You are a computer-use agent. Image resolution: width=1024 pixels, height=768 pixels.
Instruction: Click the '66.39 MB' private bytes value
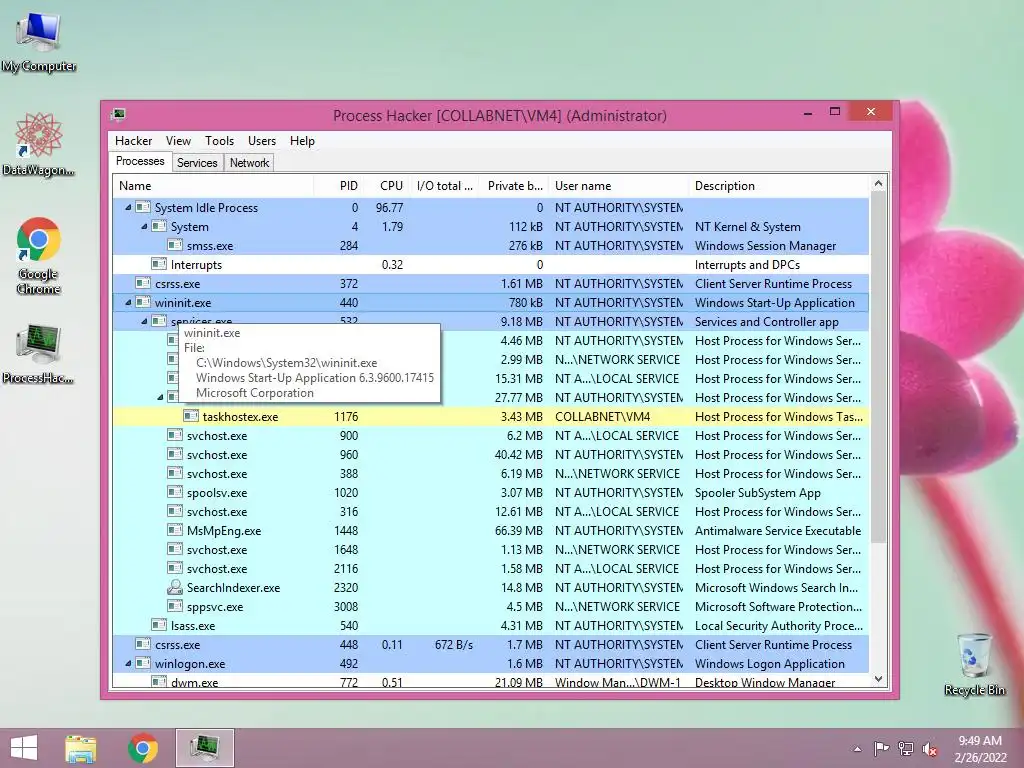(x=519, y=530)
